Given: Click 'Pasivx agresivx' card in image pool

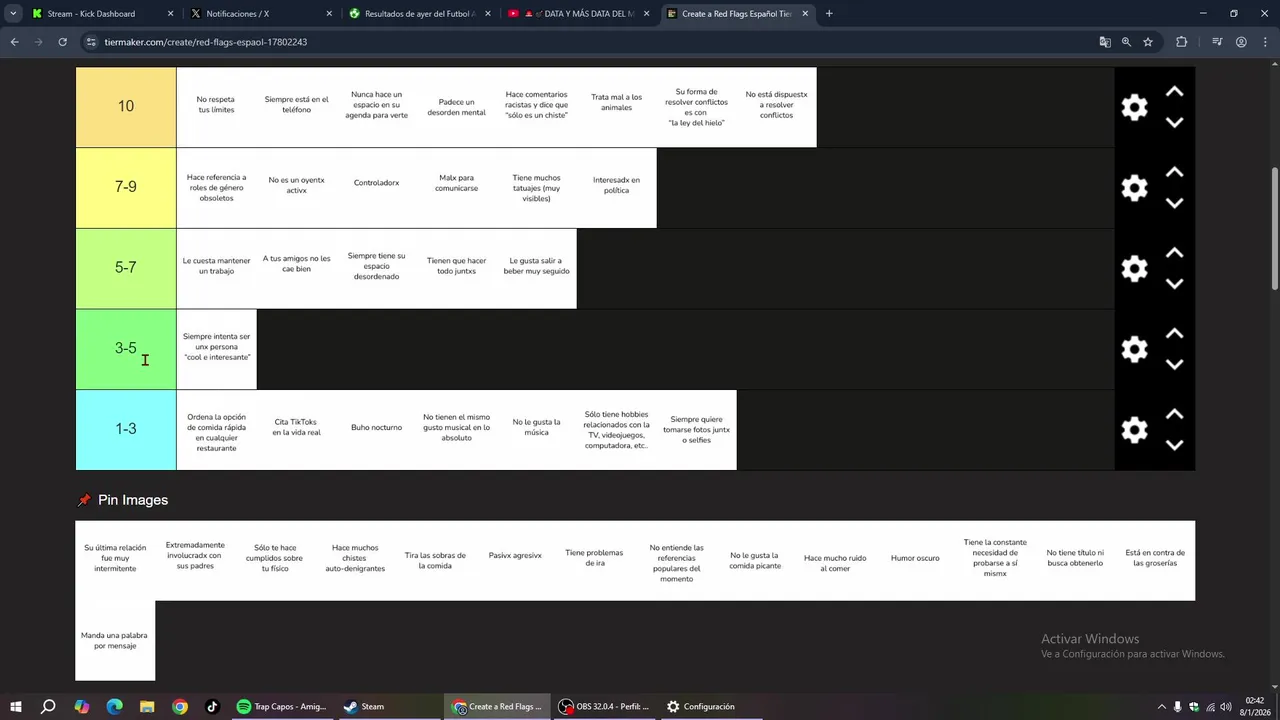Looking at the screenshot, I should click(x=515, y=560).
